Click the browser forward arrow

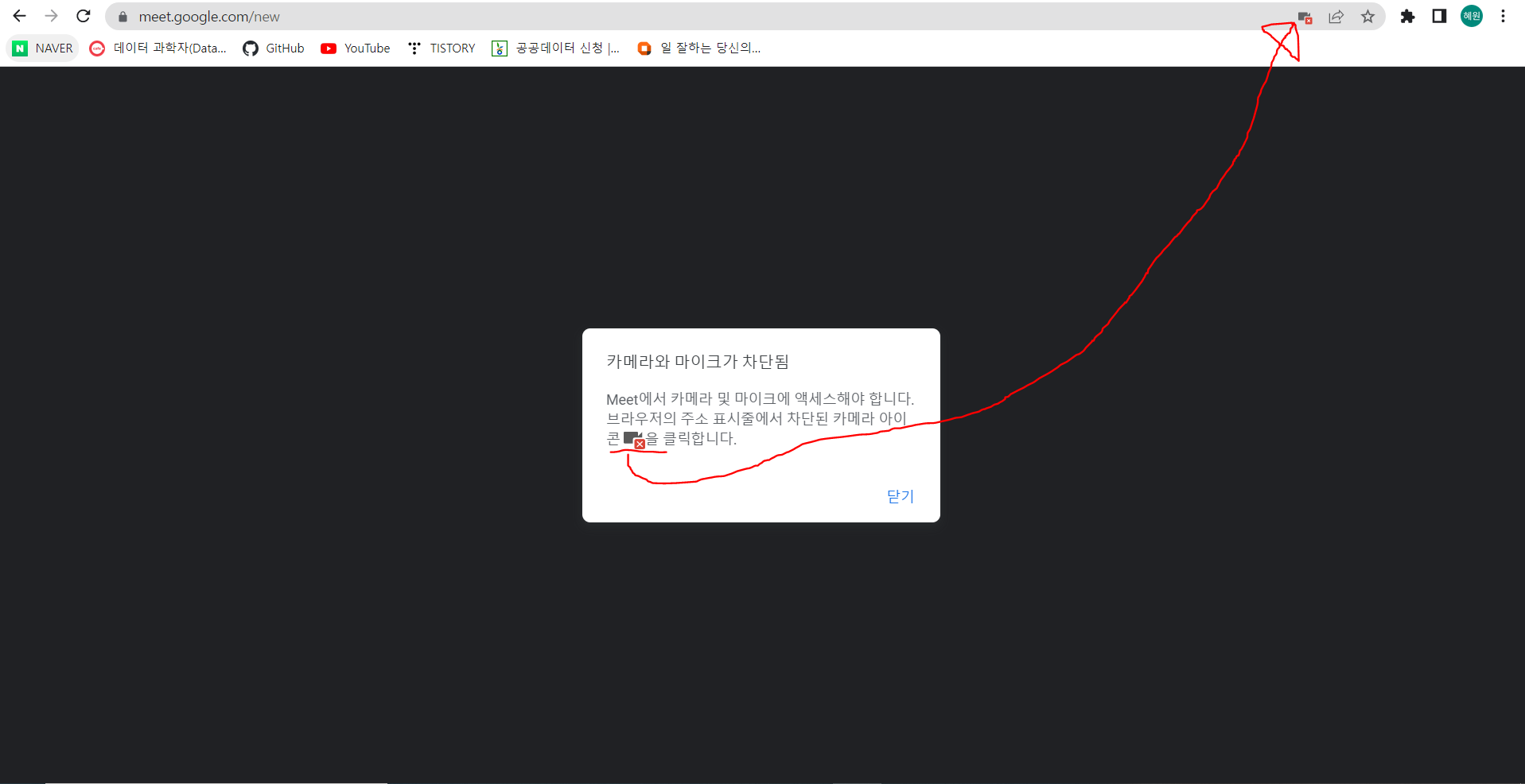[x=52, y=16]
